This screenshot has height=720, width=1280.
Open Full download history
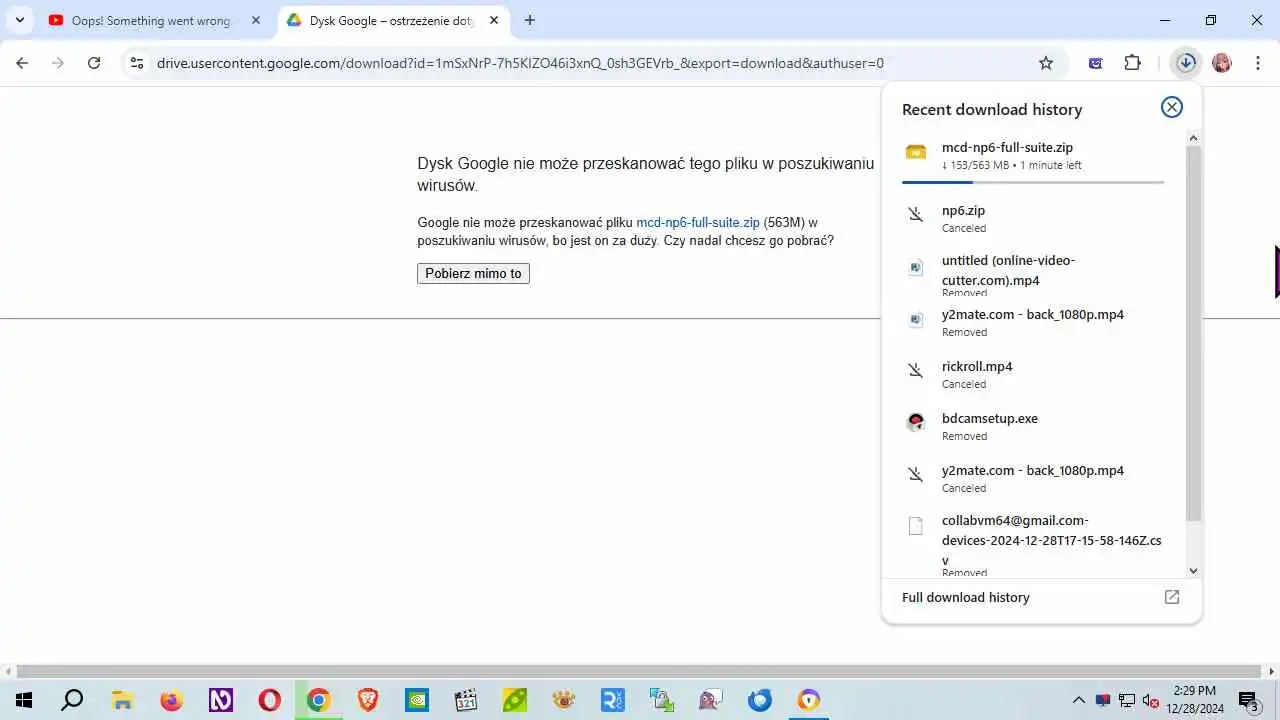[x=965, y=597]
